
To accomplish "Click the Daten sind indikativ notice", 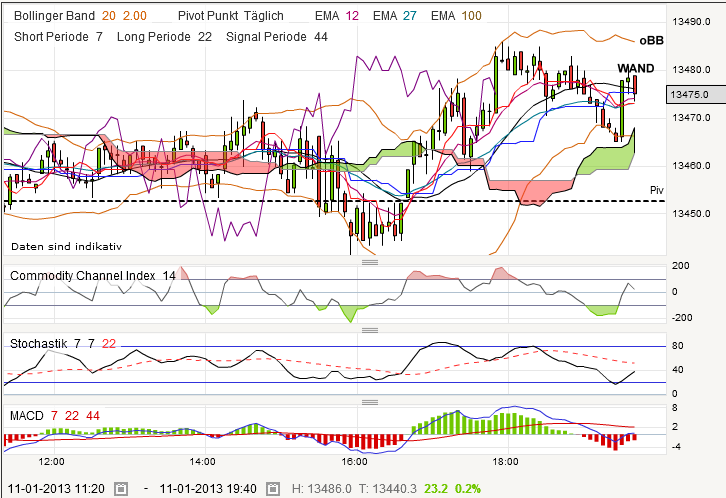I will [66, 247].
